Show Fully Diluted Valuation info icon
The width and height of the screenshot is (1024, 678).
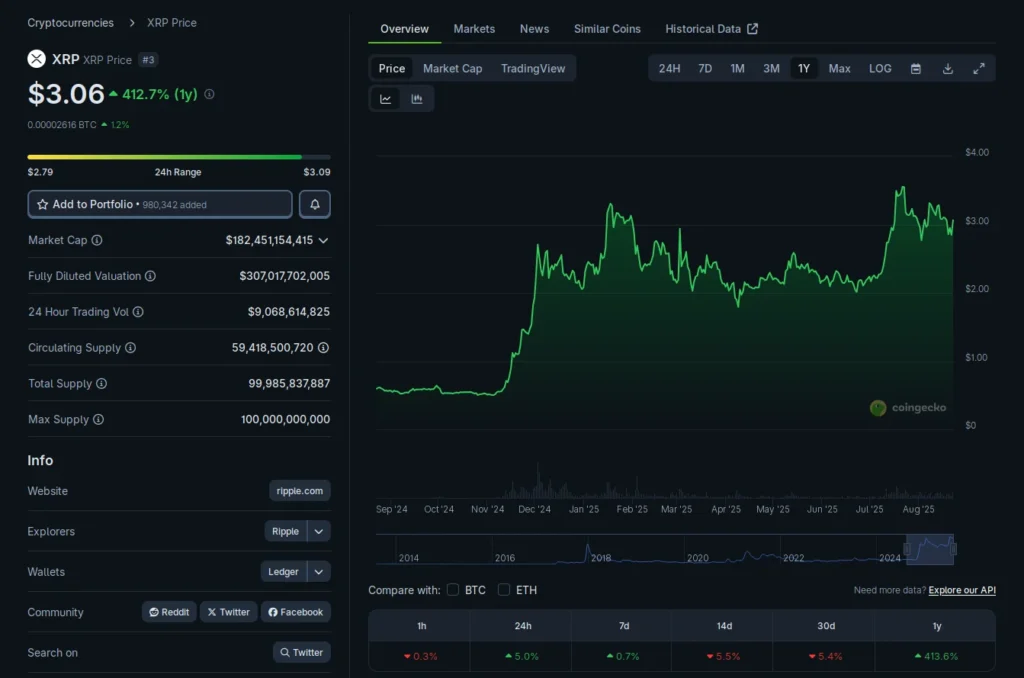(x=150, y=276)
